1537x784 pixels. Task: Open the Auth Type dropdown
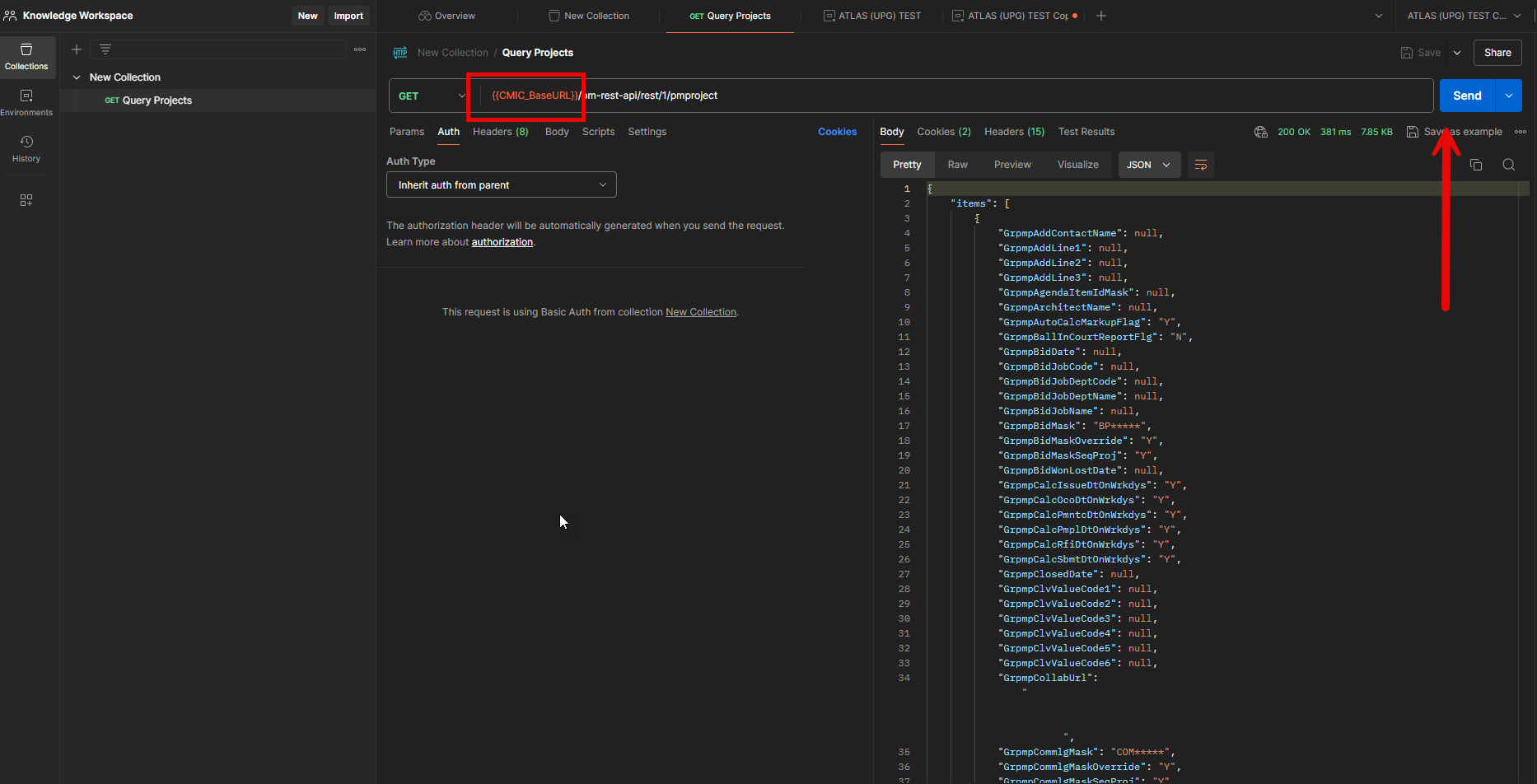coord(502,185)
